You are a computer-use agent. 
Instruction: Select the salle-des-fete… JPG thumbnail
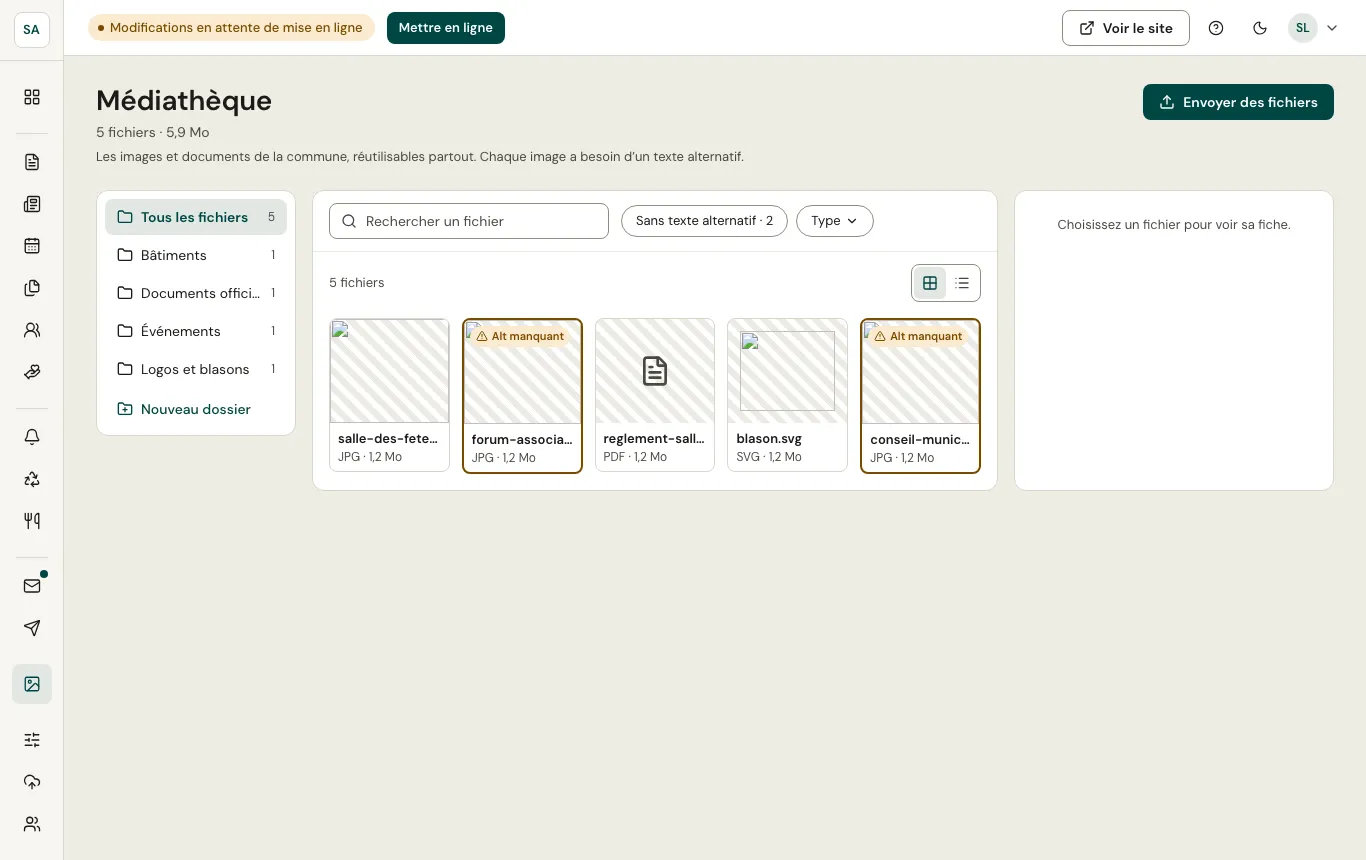click(389, 395)
